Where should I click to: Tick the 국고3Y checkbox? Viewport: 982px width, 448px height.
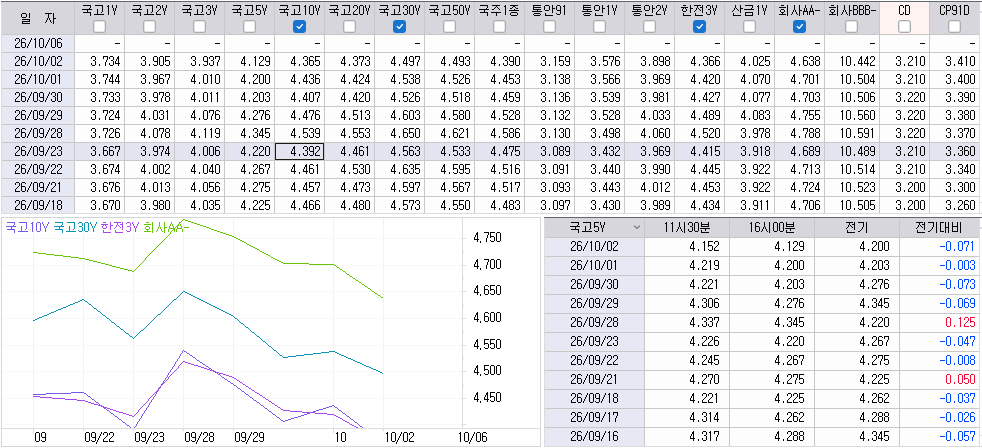(199, 26)
